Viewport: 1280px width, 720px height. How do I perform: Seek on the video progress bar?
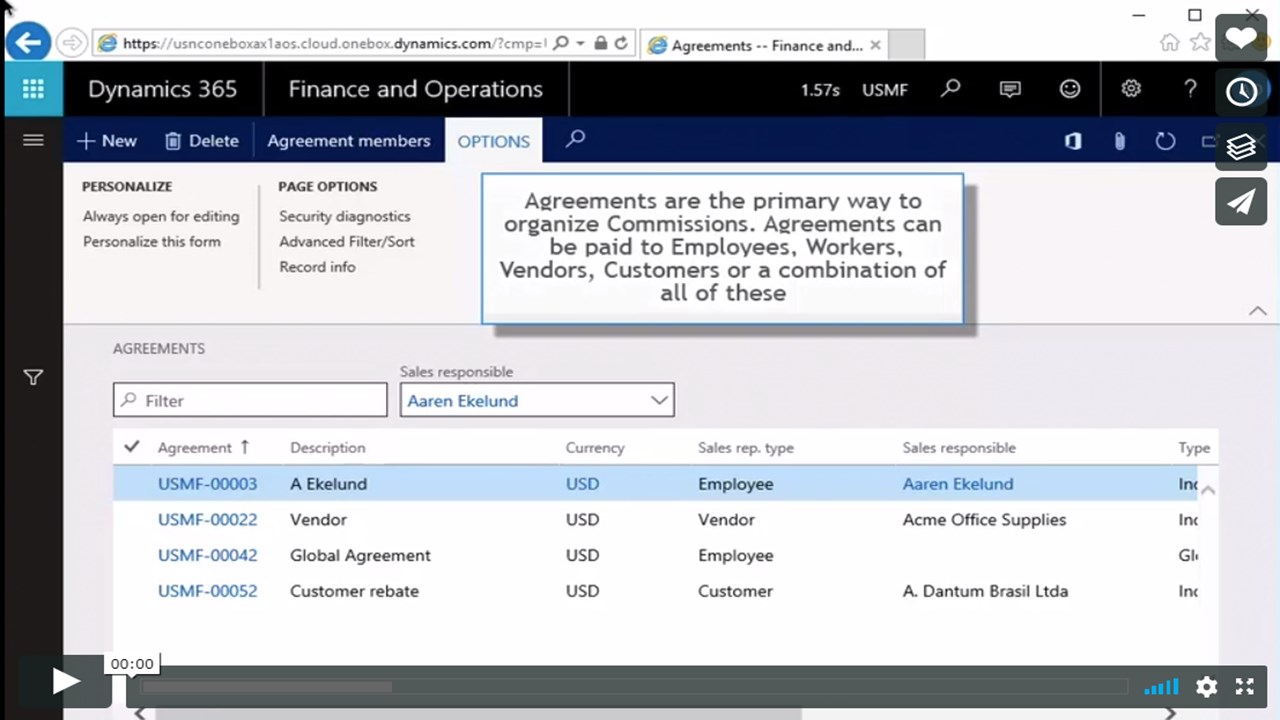(x=634, y=687)
